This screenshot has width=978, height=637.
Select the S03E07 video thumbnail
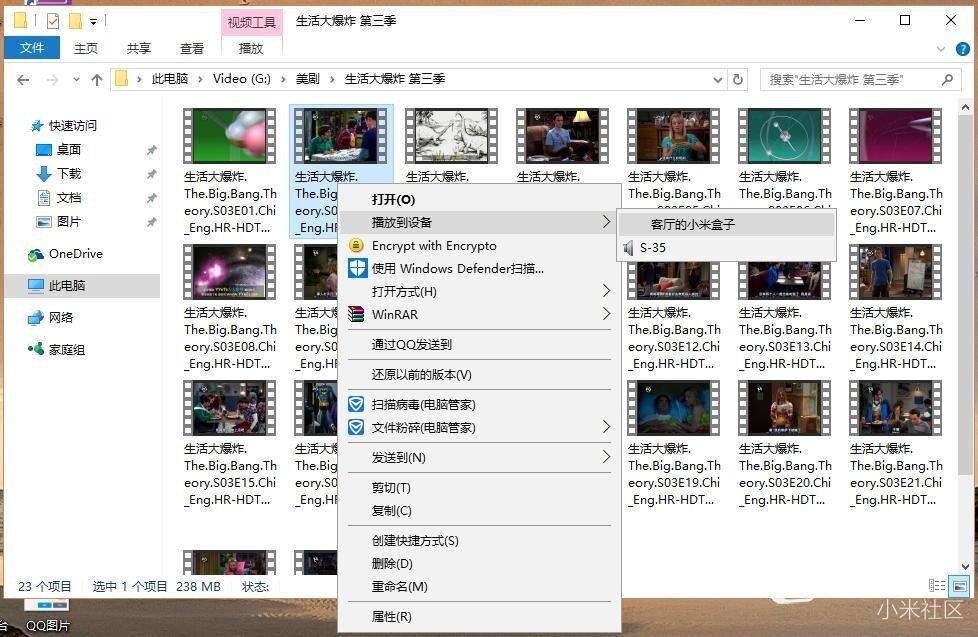896,135
